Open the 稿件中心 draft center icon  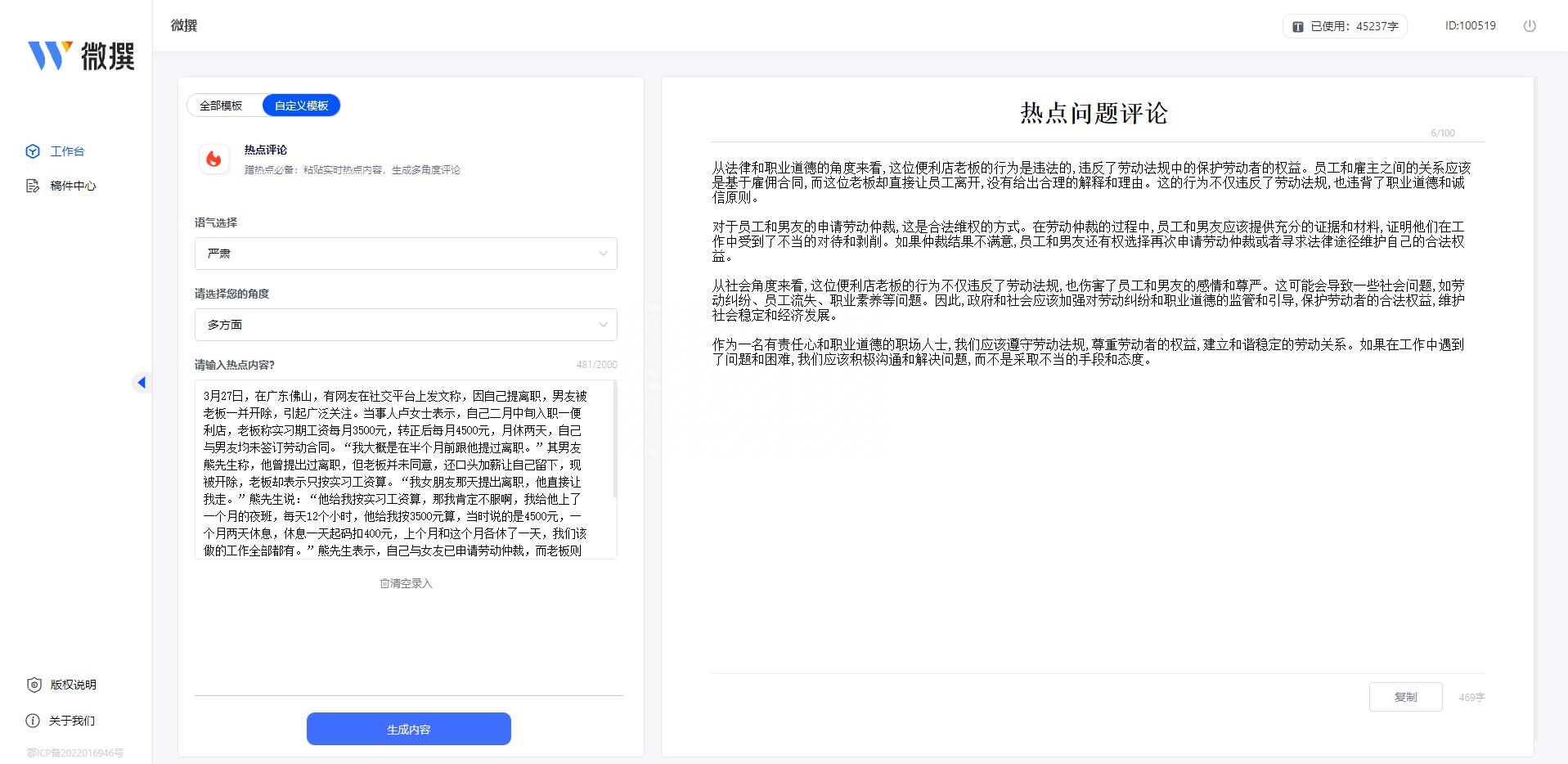31,186
